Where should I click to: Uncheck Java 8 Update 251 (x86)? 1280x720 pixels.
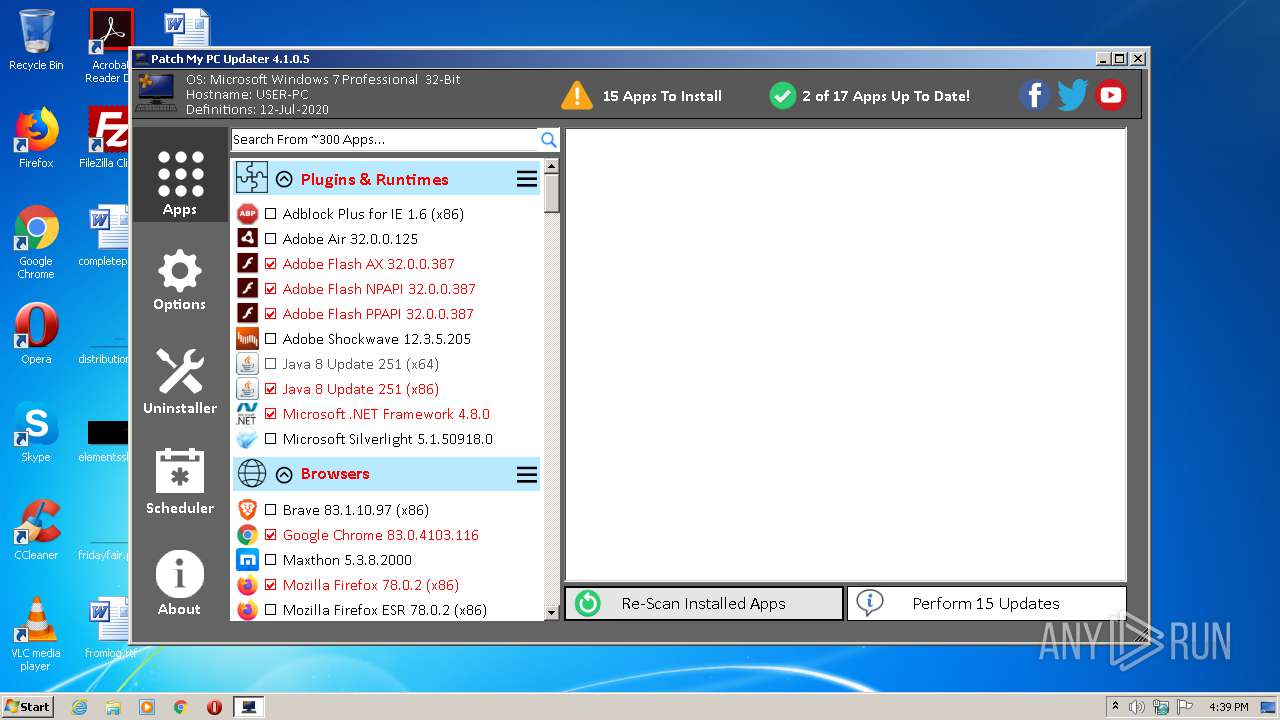[x=270, y=389]
